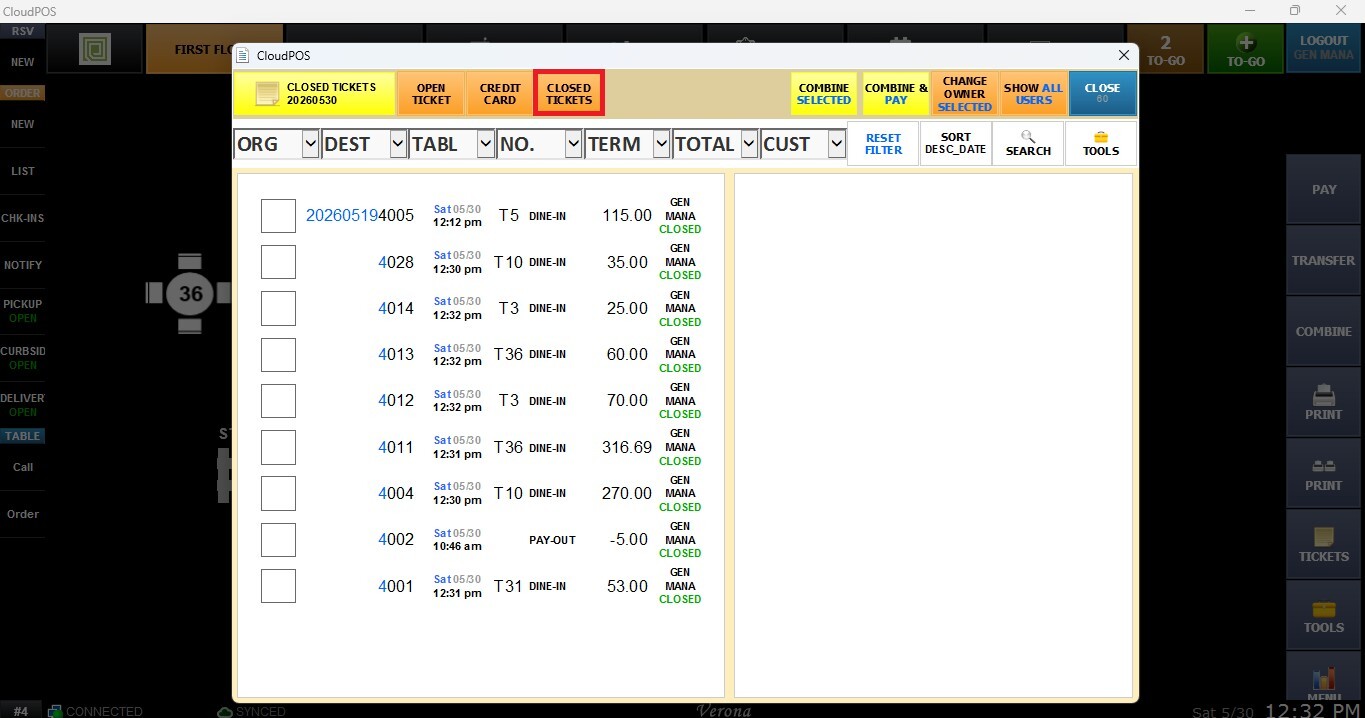The width and height of the screenshot is (1365, 718).
Task: Click the CONNECTED status icon
Action: click(x=56, y=711)
